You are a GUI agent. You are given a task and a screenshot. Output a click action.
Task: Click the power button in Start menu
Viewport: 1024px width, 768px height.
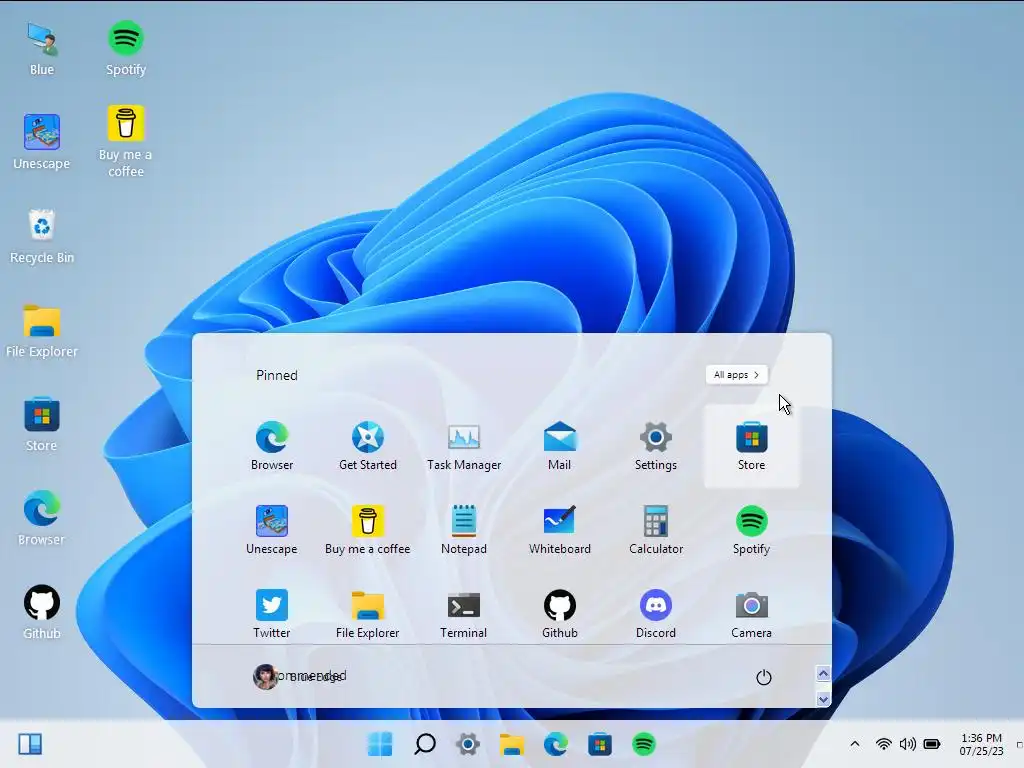(763, 677)
